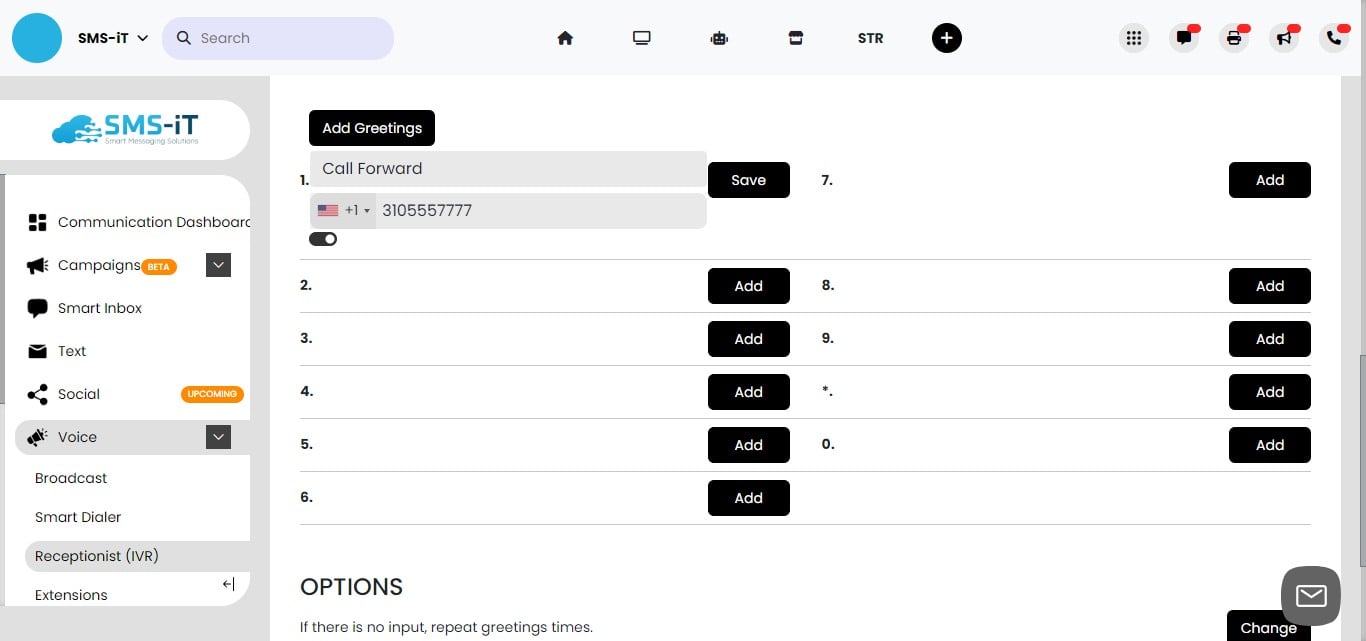Click the robot assistant icon in the top bar
The height and width of the screenshot is (641, 1366).
tap(719, 37)
